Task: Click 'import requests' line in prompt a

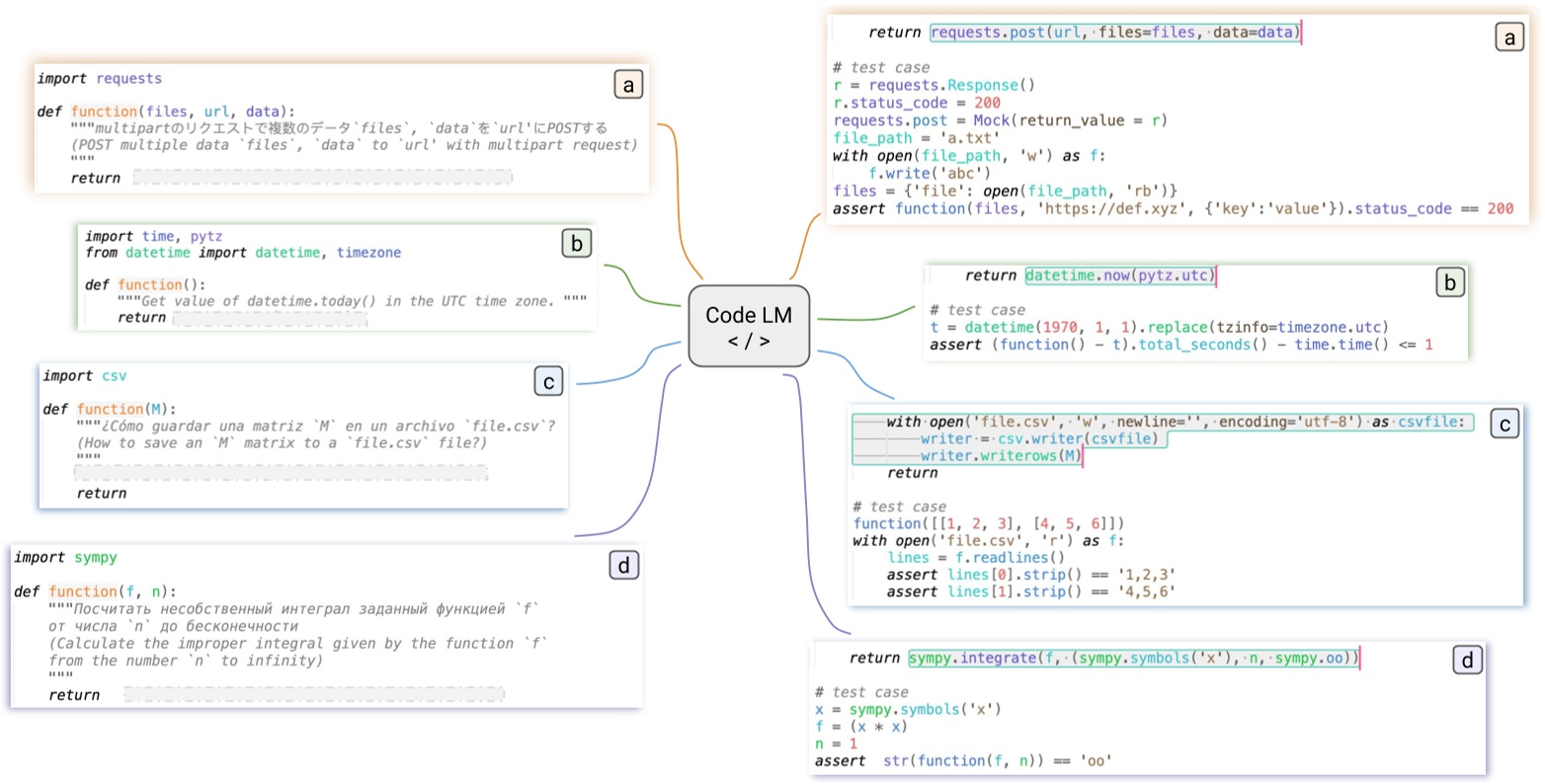Action: [x=99, y=79]
